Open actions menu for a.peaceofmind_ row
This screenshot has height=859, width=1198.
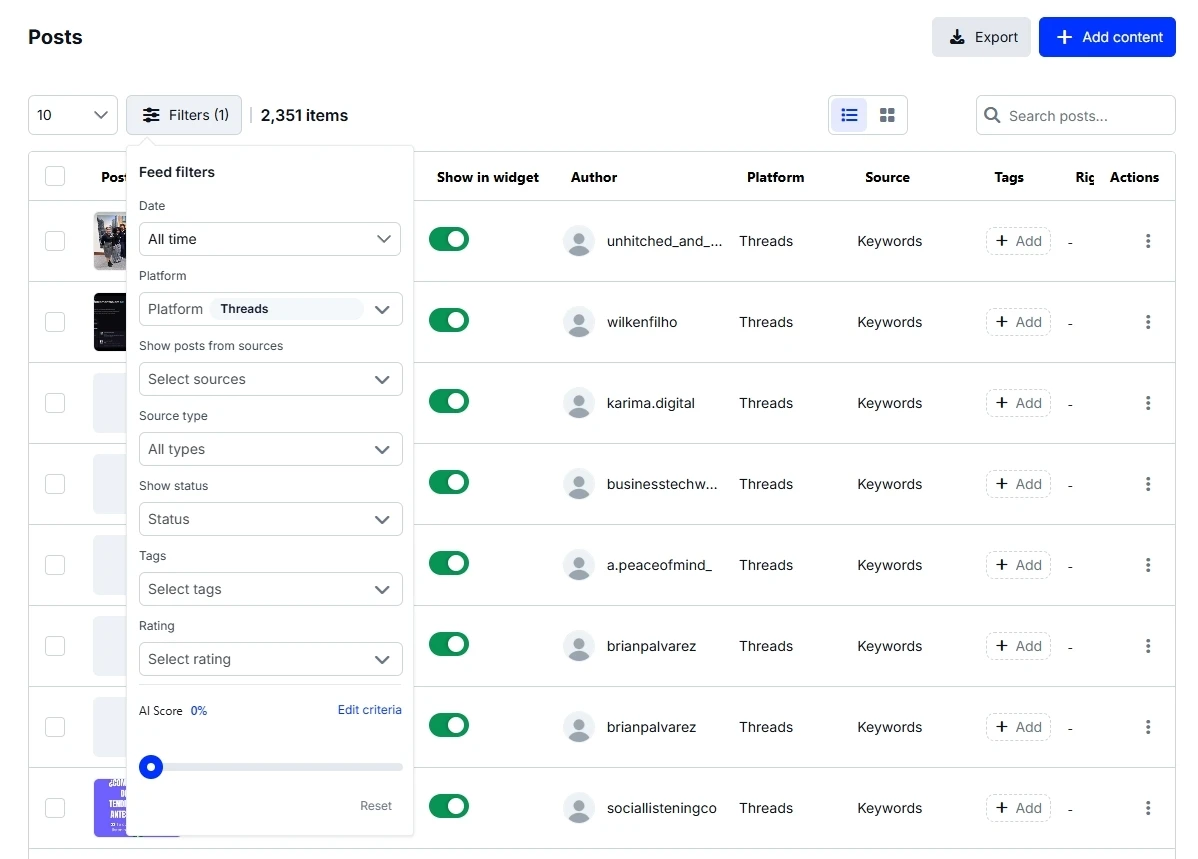pyautogui.click(x=1148, y=566)
